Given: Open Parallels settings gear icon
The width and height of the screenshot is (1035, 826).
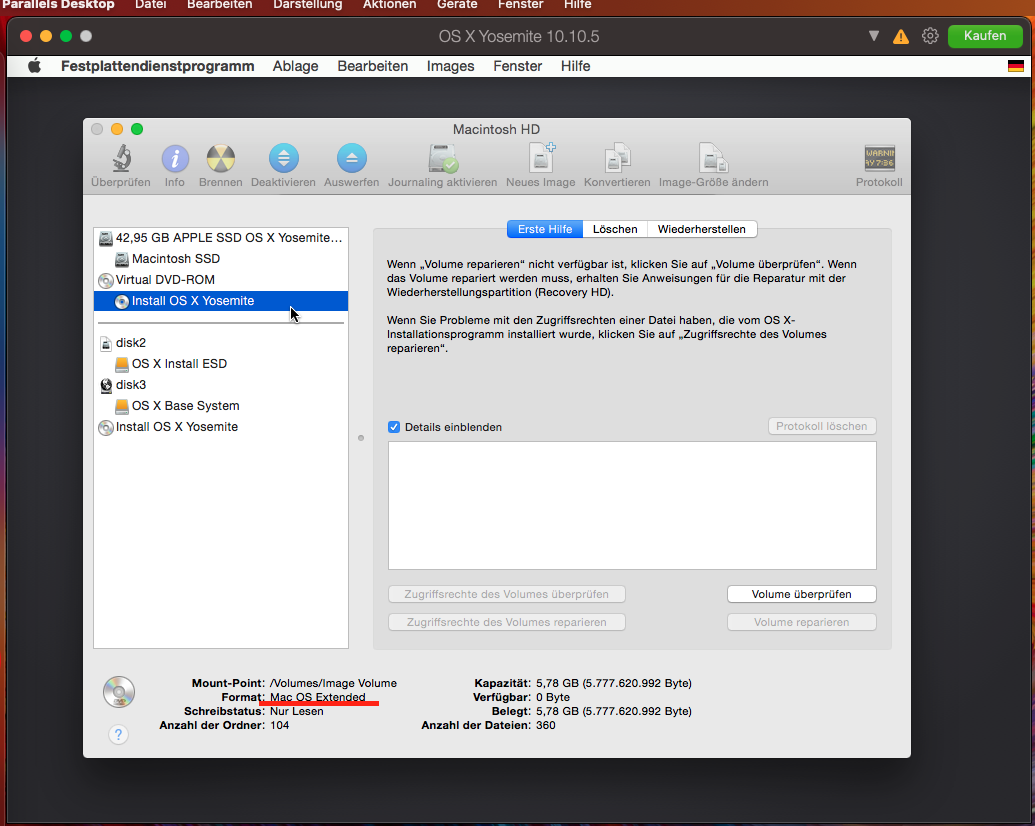Looking at the screenshot, I should tap(930, 36).
